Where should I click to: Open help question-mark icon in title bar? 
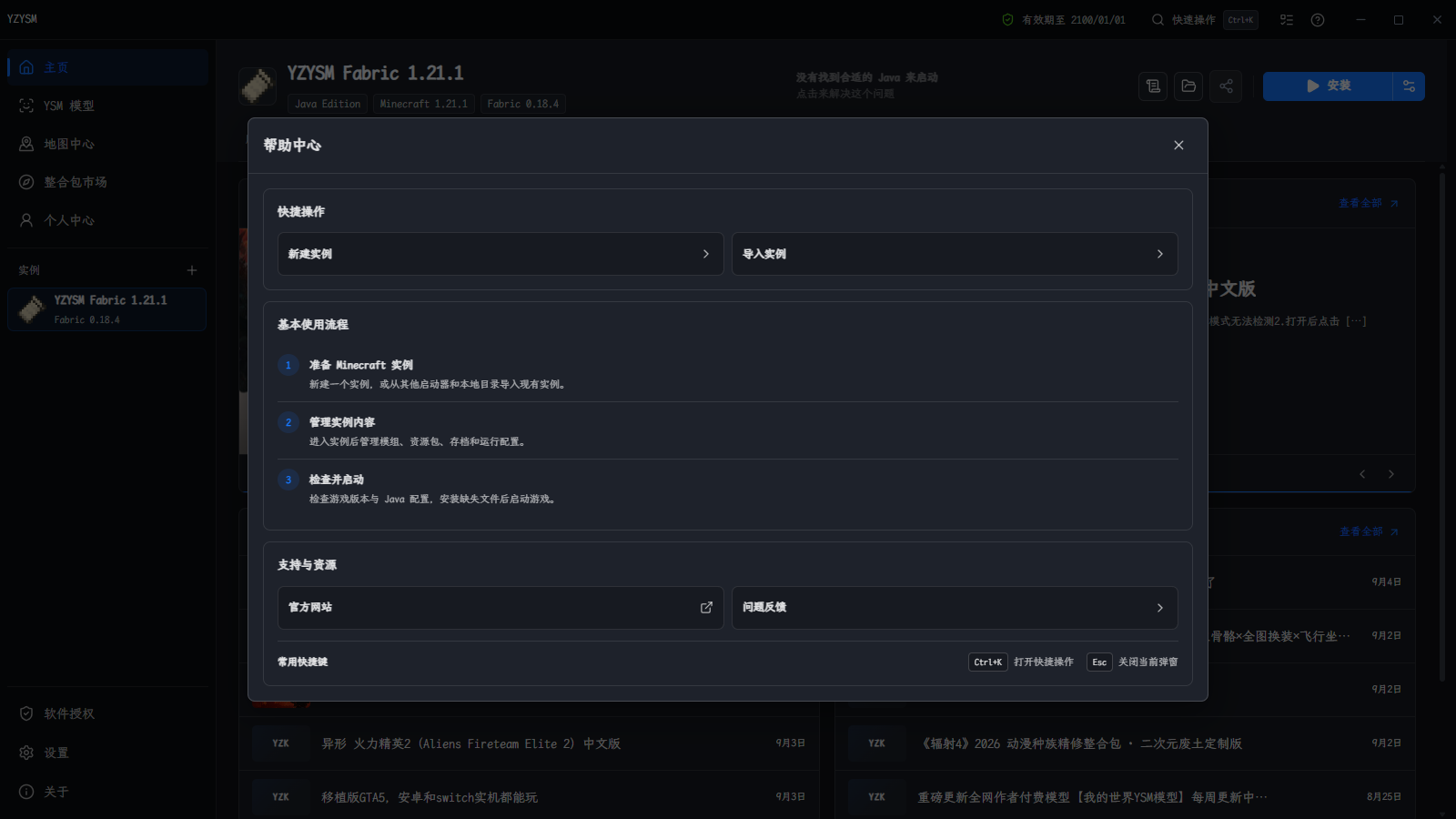(x=1318, y=20)
